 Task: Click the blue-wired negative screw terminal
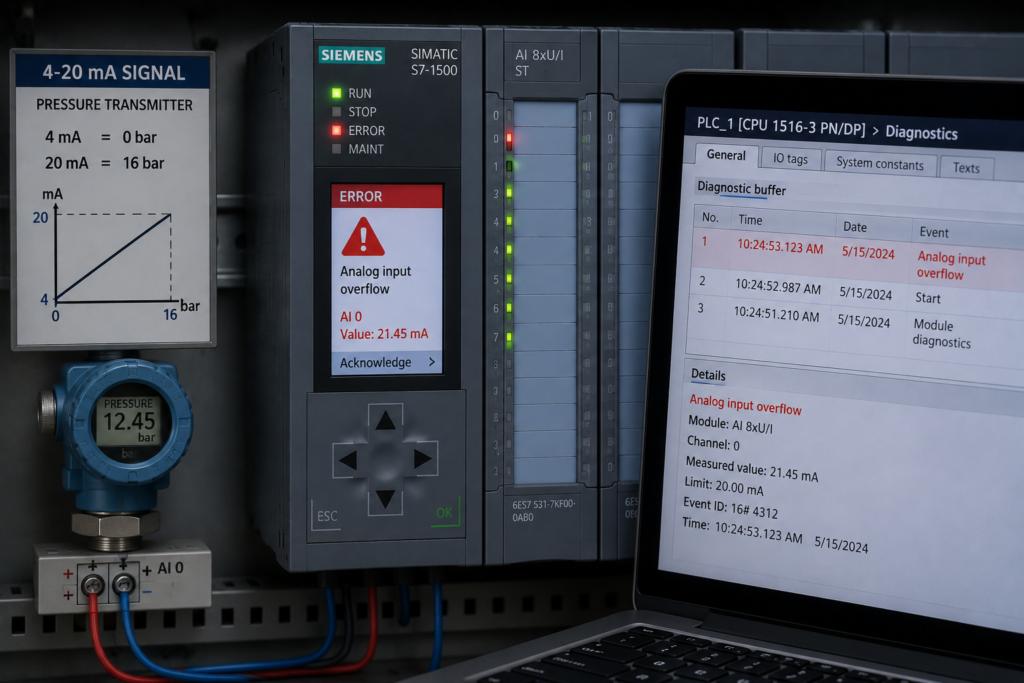(x=123, y=582)
